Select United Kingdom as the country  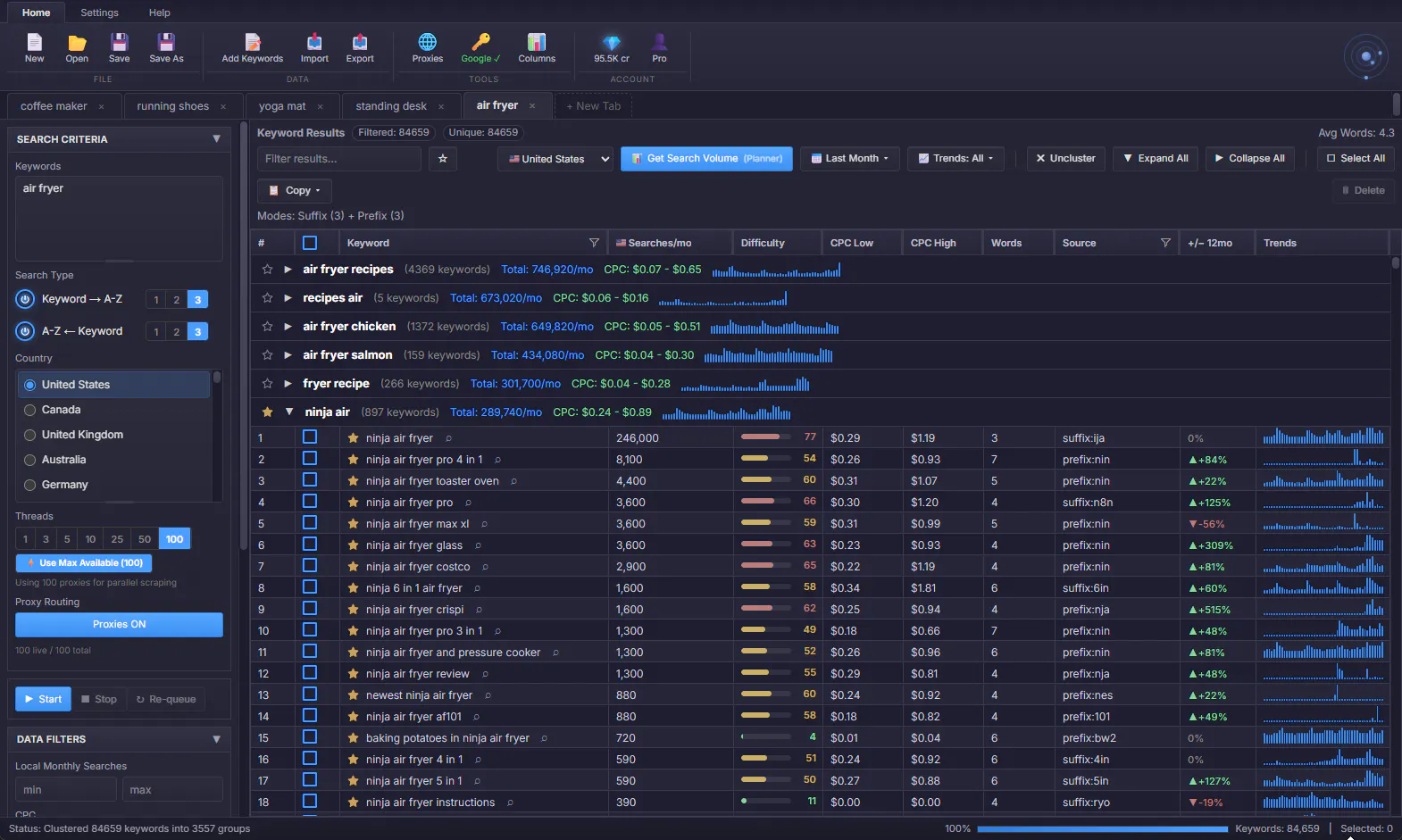click(x=114, y=435)
